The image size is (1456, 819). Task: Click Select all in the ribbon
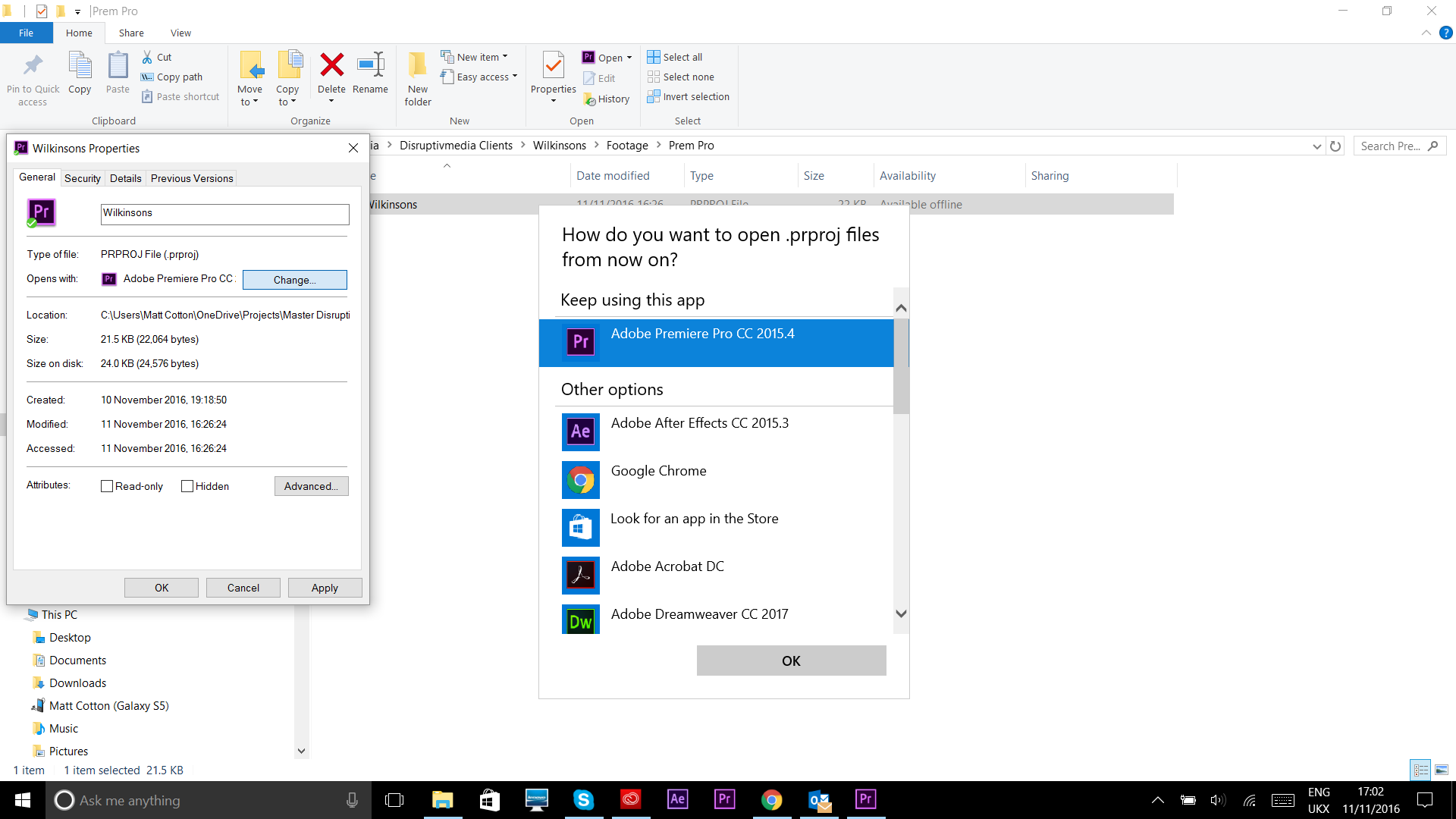pyautogui.click(x=675, y=57)
